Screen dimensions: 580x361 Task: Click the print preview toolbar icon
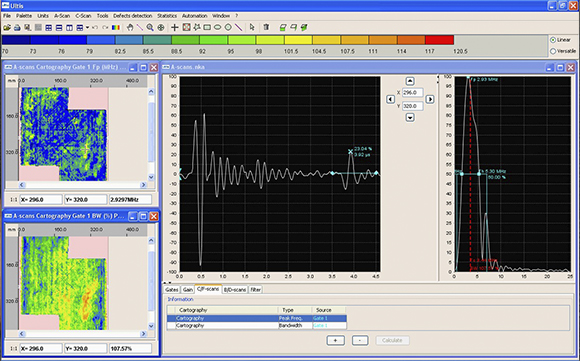click(27, 27)
